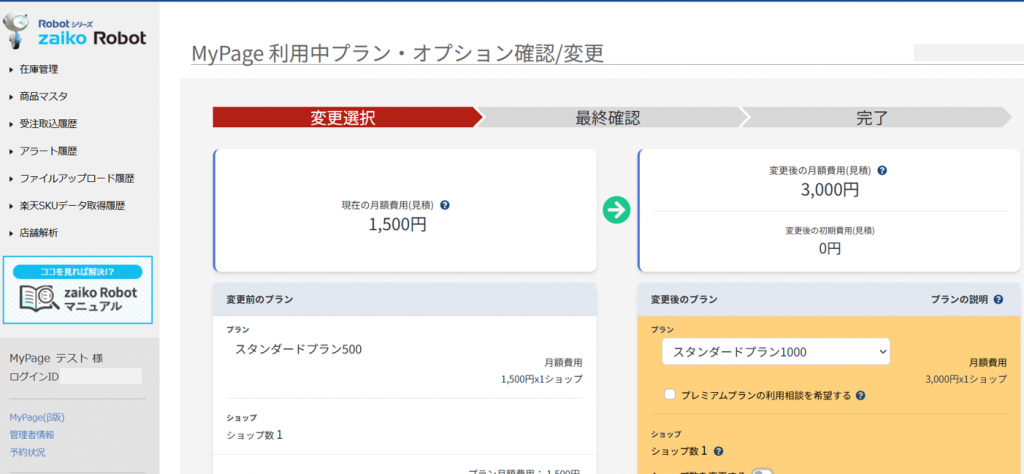Click the ログインID label
Screen dimensions: 1024x474
click(34, 377)
